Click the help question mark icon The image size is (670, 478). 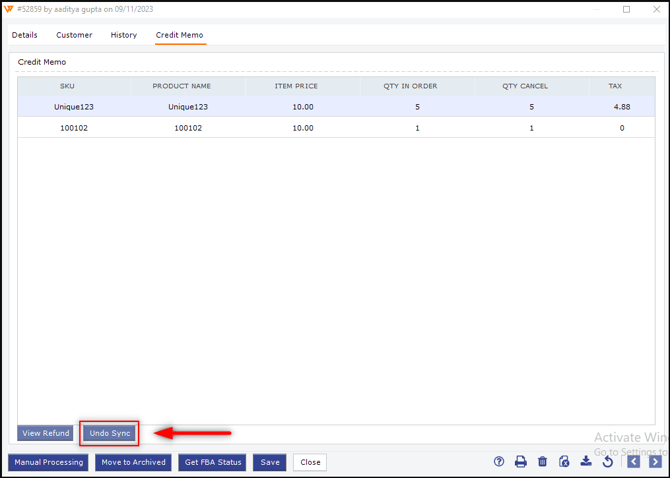(x=499, y=462)
